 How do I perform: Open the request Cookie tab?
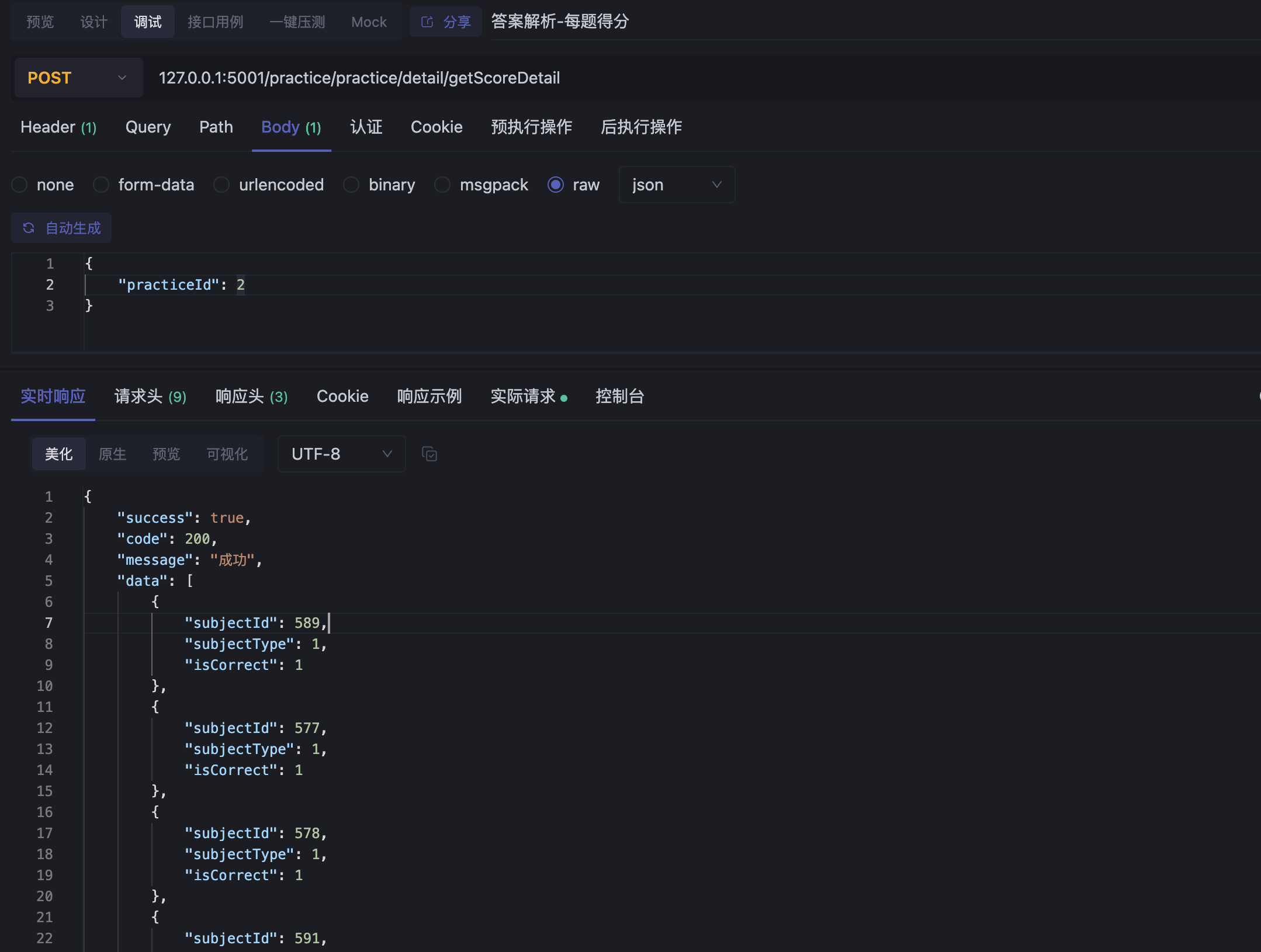point(437,127)
